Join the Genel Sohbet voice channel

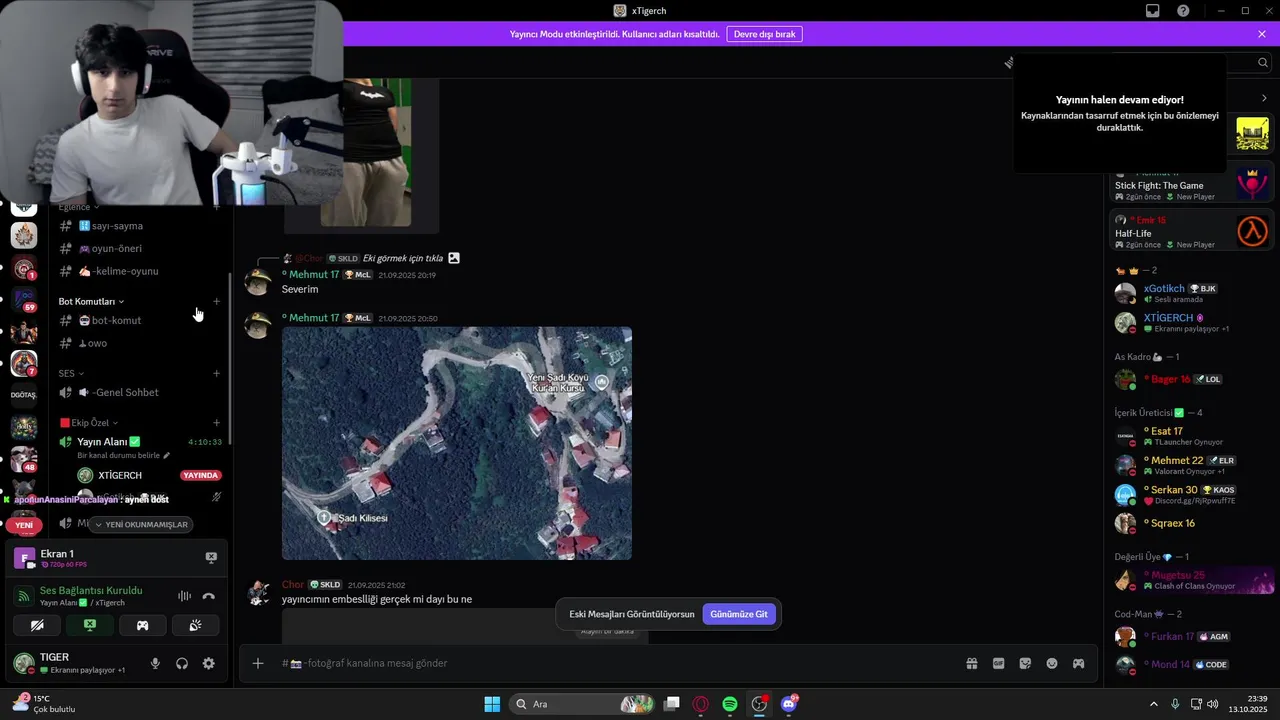click(140, 392)
